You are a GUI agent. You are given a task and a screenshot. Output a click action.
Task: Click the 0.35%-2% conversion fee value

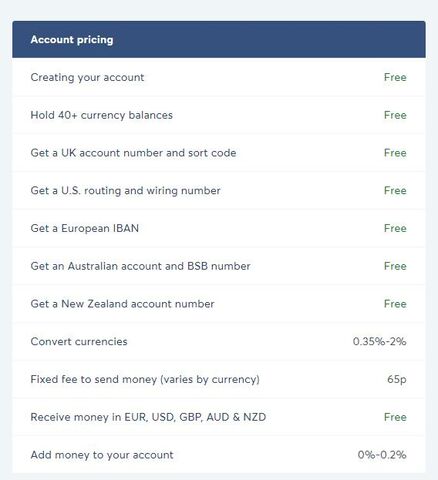379,341
